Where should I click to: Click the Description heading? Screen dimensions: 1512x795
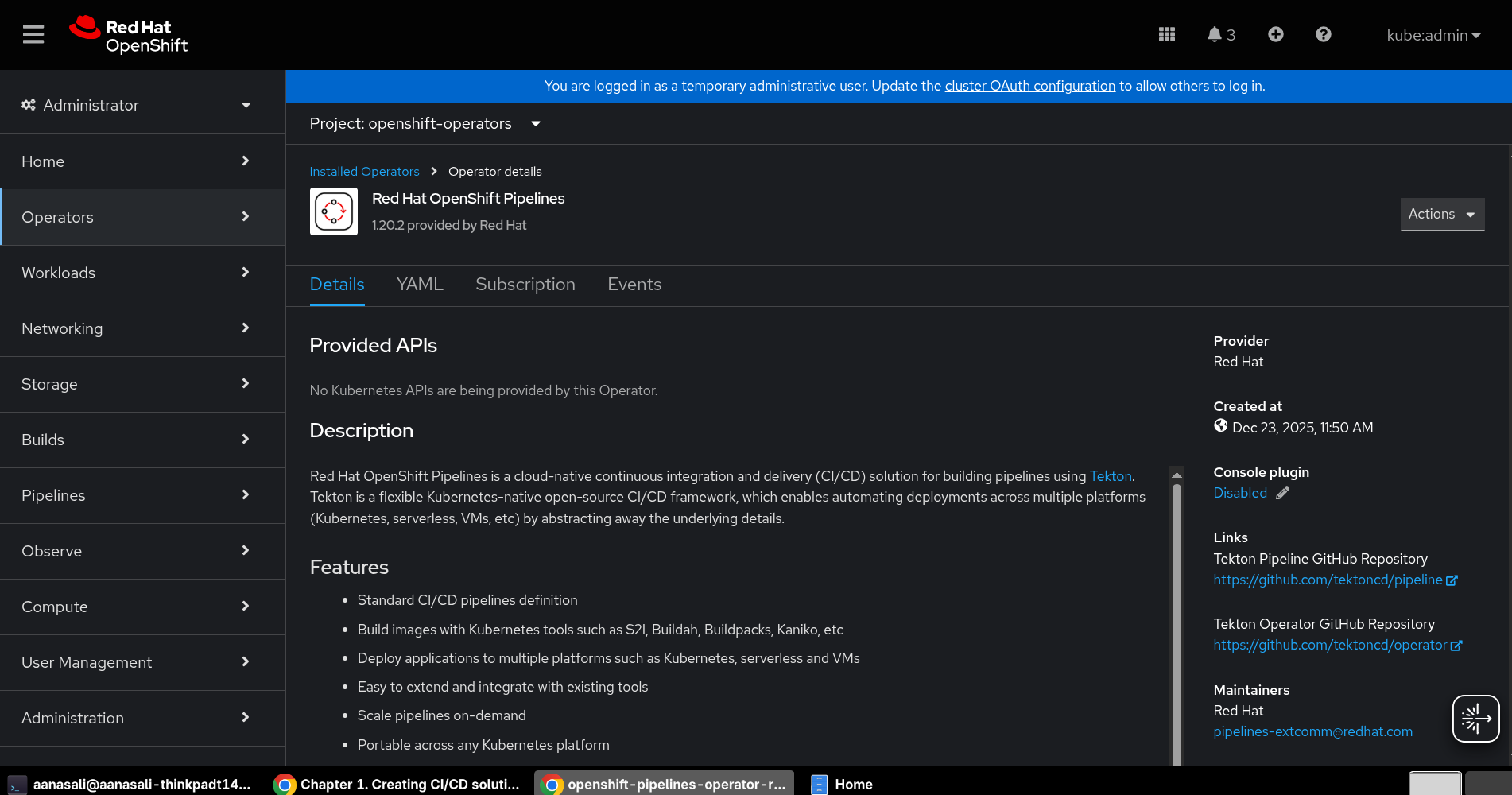tap(362, 431)
